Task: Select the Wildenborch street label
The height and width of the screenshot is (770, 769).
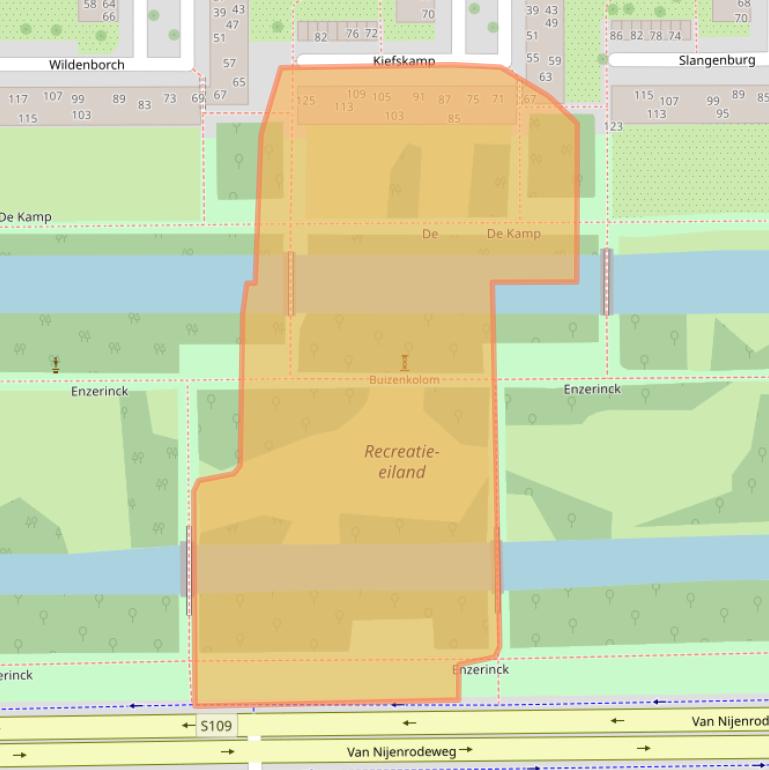Action: 87,65
